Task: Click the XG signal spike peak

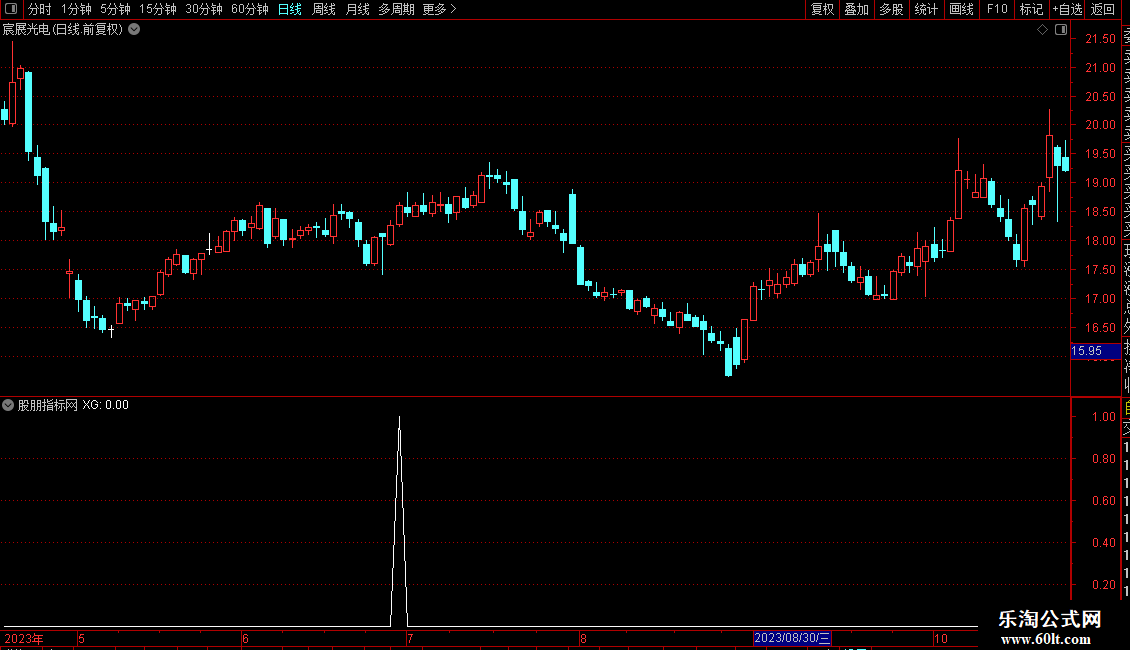Action: click(x=399, y=418)
